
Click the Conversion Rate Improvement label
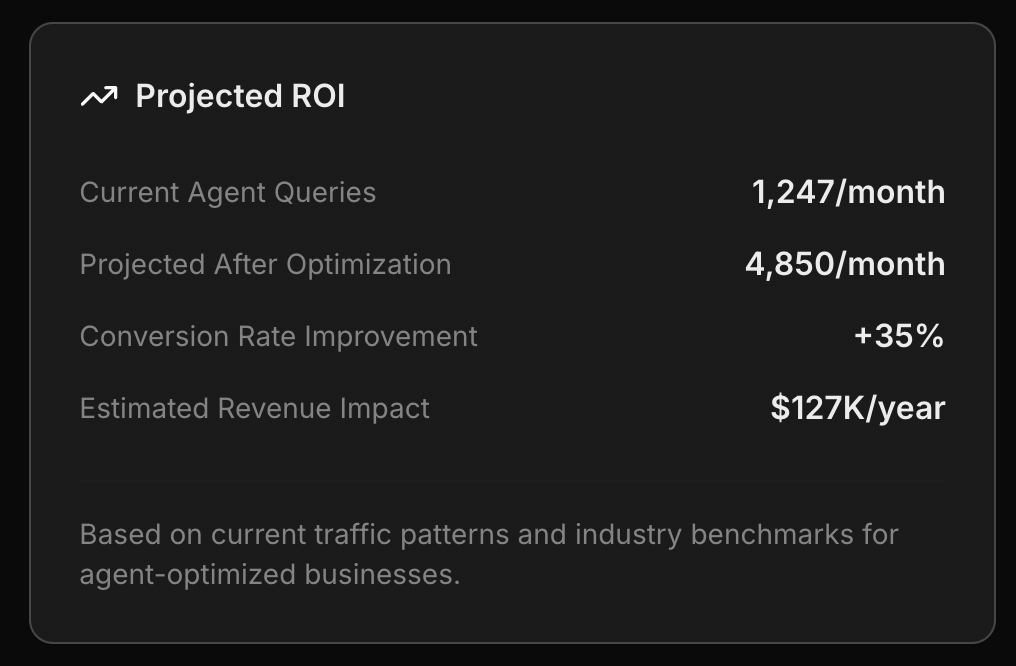(279, 336)
